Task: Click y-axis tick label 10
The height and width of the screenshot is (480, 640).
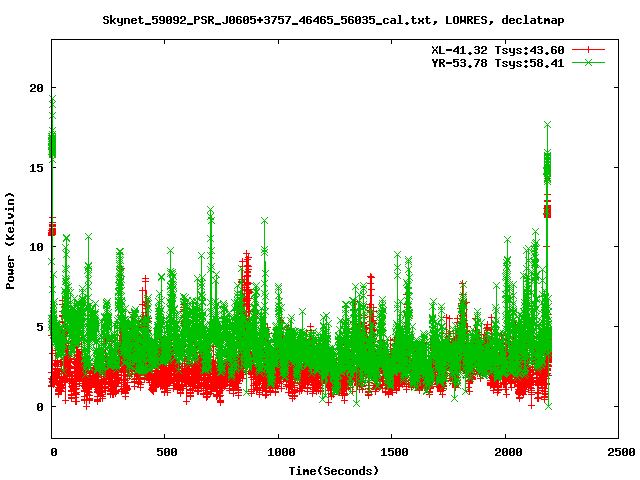Action: [x=36, y=247]
